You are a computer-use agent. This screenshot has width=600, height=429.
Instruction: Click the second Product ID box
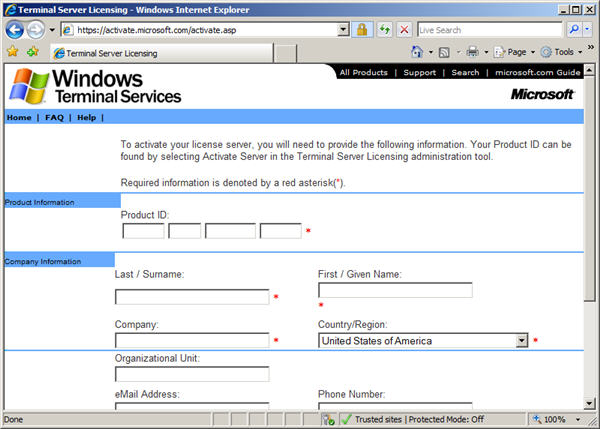184,231
